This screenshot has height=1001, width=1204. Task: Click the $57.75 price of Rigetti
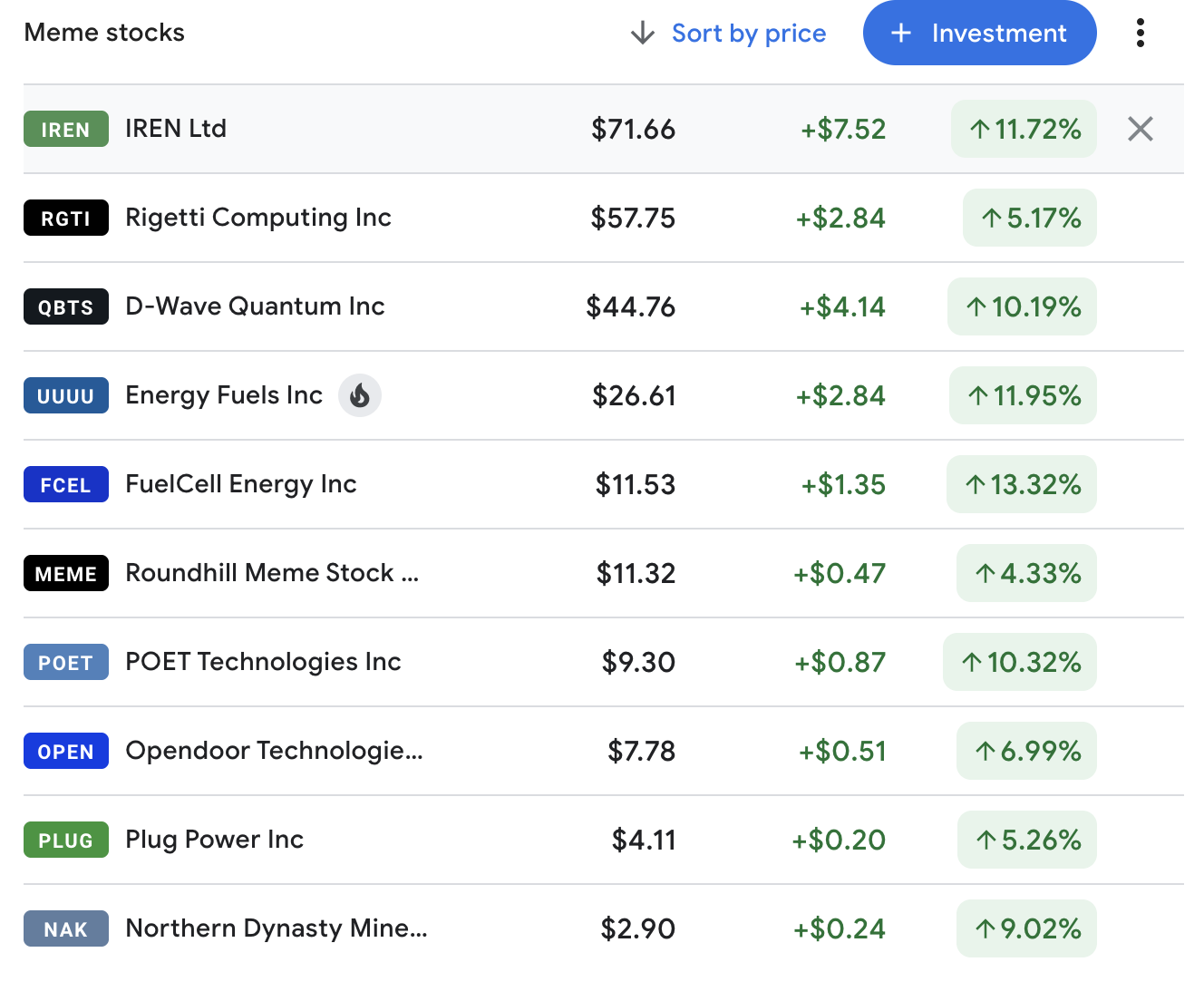pyautogui.click(x=633, y=218)
